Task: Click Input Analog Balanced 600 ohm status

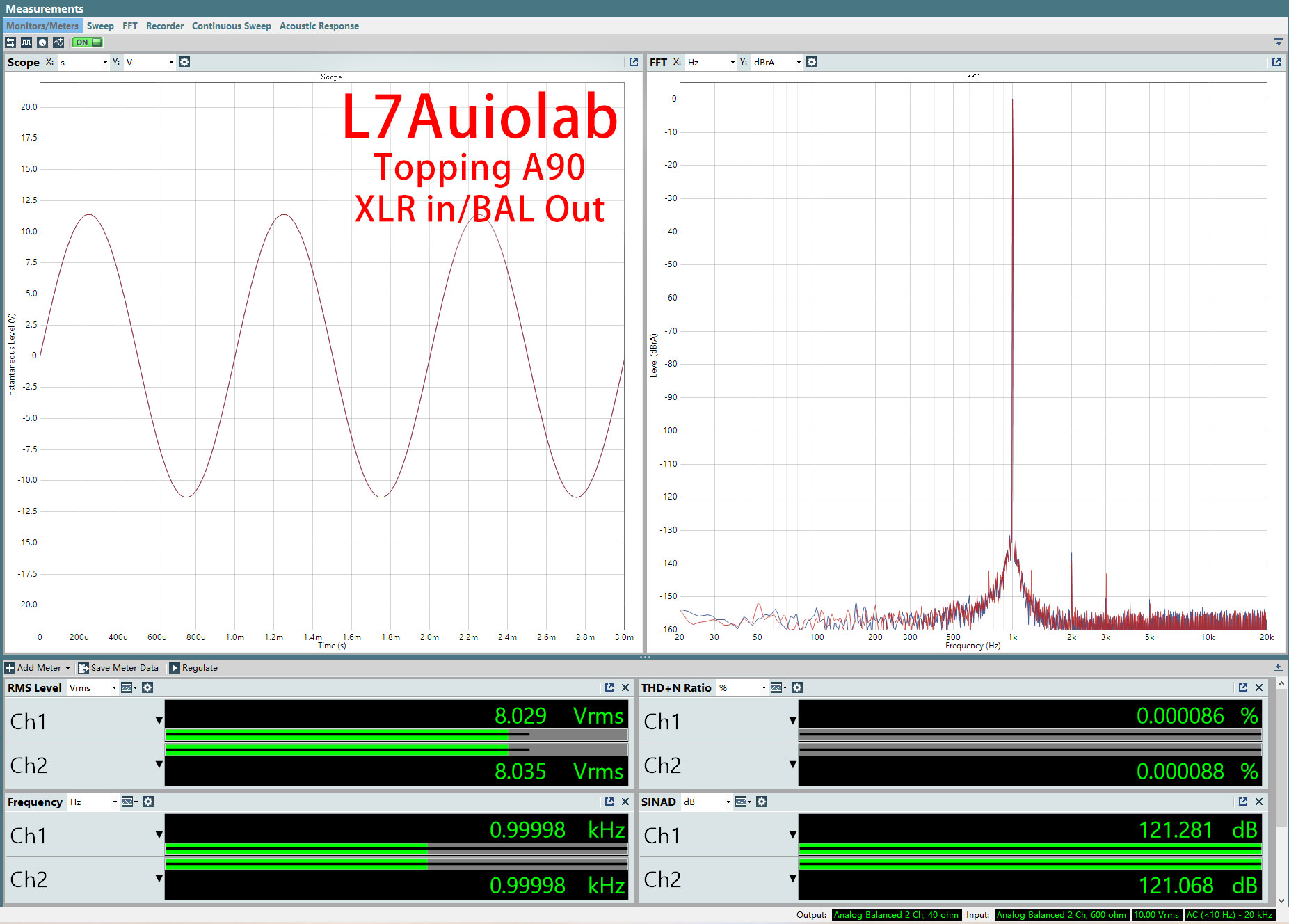Action: tap(1062, 915)
